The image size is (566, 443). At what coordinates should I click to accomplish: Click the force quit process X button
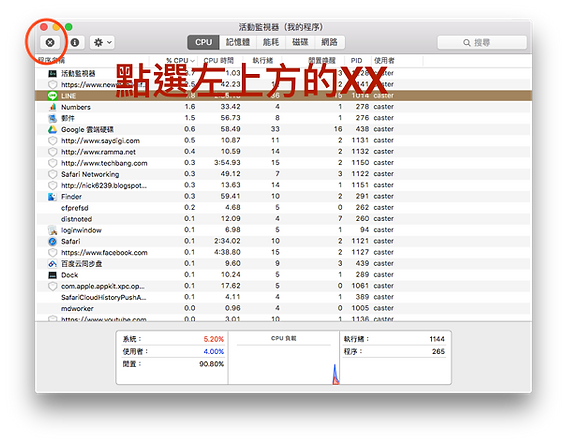coord(50,43)
